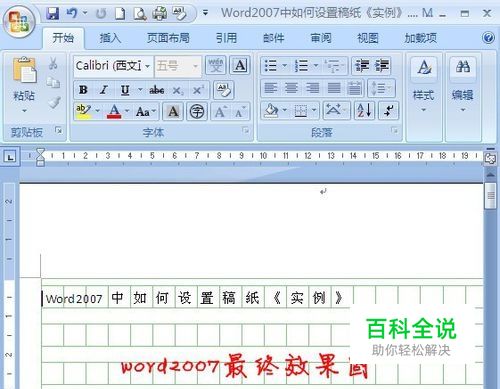Screen dimensions: 500x389
Task: Click enclosed character 字 icon
Action: pyautogui.click(x=197, y=111)
